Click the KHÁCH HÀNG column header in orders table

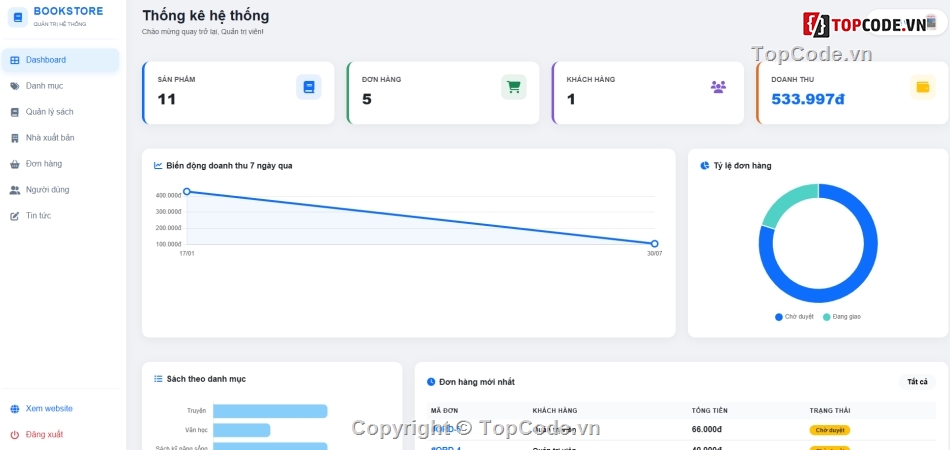pyautogui.click(x=554, y=411)
